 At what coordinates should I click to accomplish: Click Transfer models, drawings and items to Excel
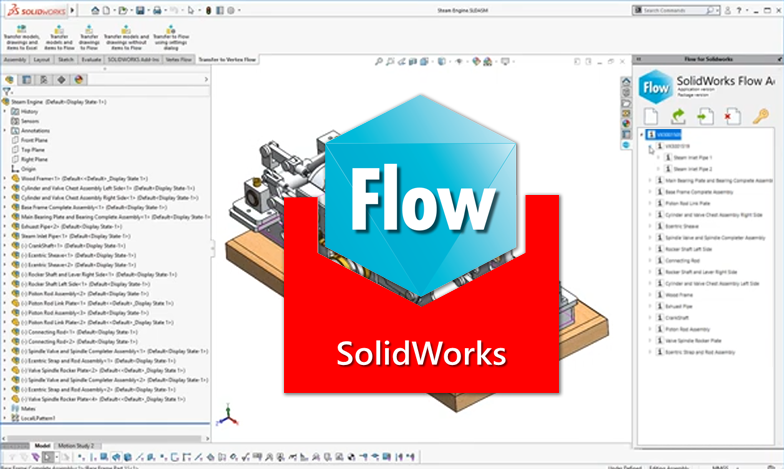tap(22, 38)
